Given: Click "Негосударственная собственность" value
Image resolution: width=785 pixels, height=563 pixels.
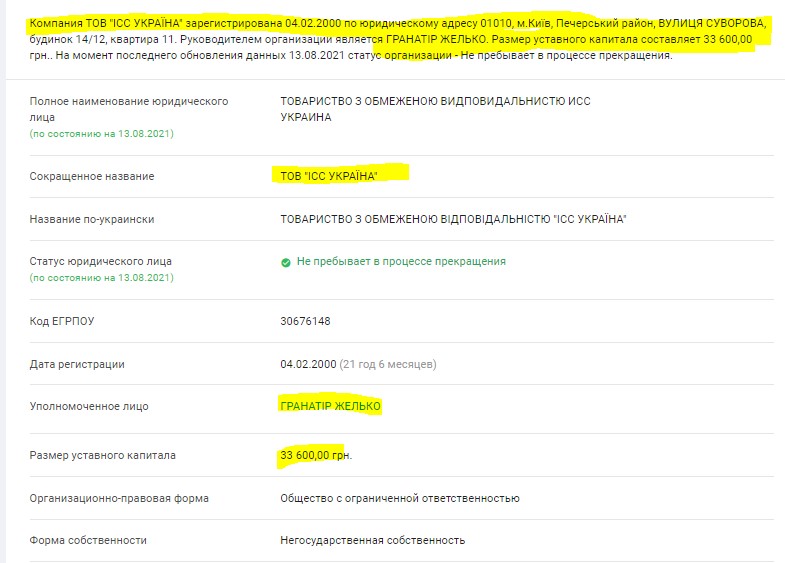Looking at the screenshot, I should 373,540.
